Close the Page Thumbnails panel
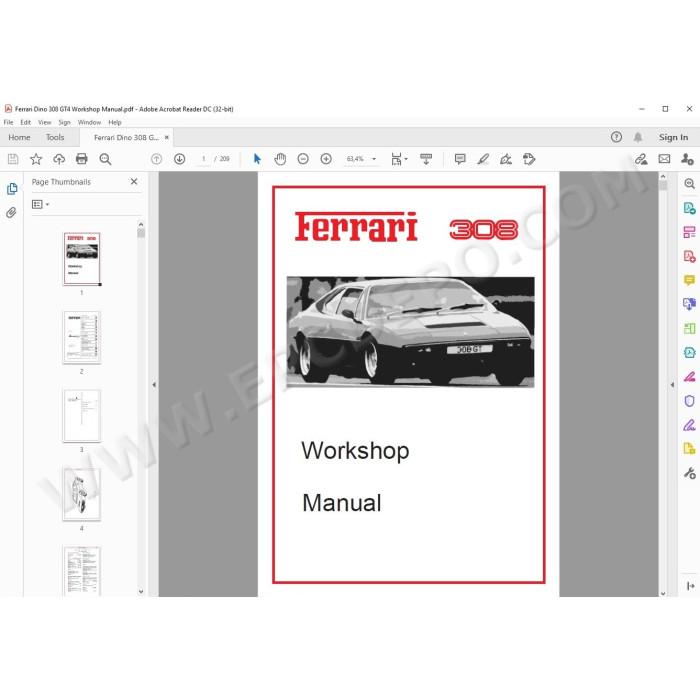 pyautogui.click(x=134, y=182)
